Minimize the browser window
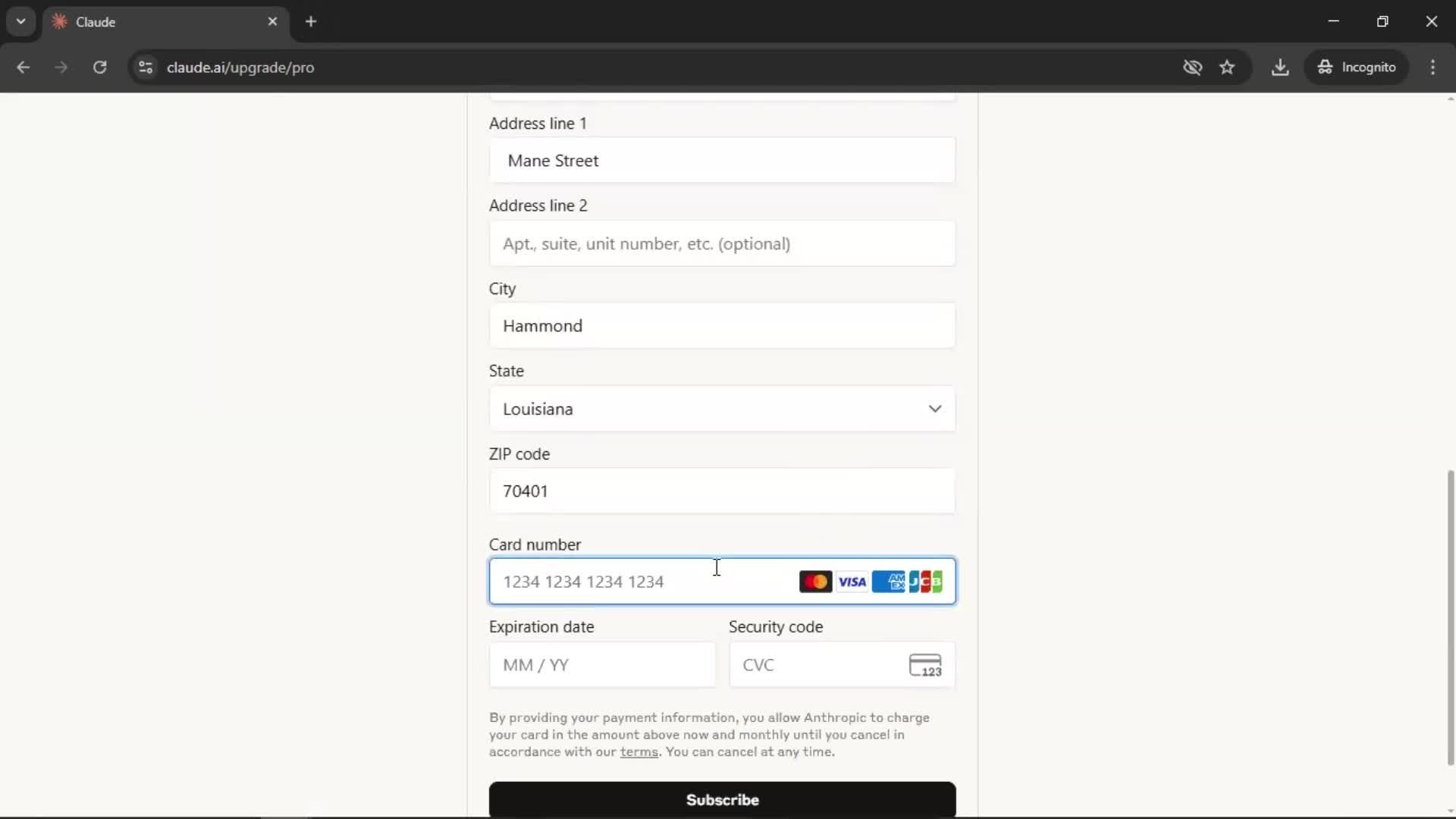This screenshot has width=1456, height=819. pos(1333,21)
